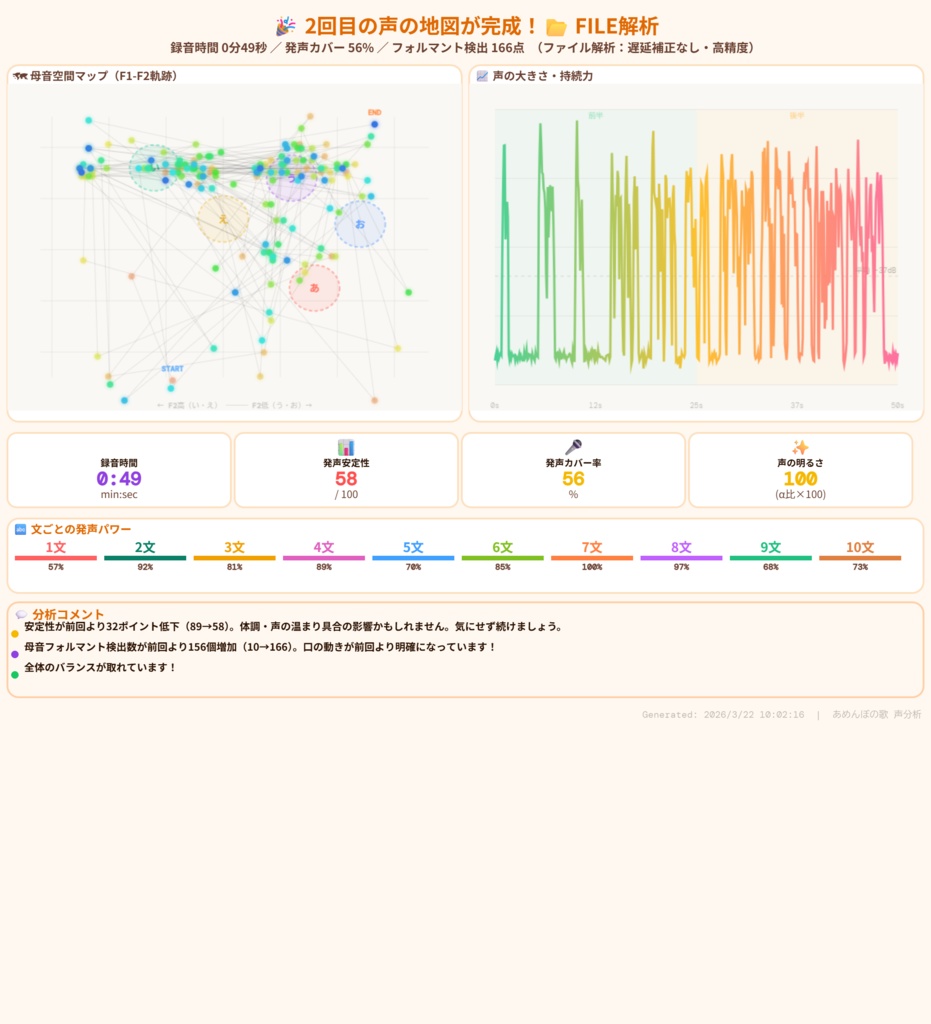Image resolution: width=931 pixels, height=1024 pixels.
Task: Click the abc icon beside 文ごとの発声パワー
Action: click(x=20, y=529)
